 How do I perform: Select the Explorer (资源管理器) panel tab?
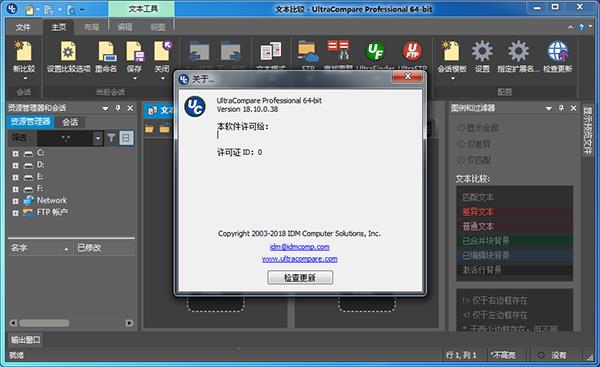pyautogui.click(x=31, y=122)
